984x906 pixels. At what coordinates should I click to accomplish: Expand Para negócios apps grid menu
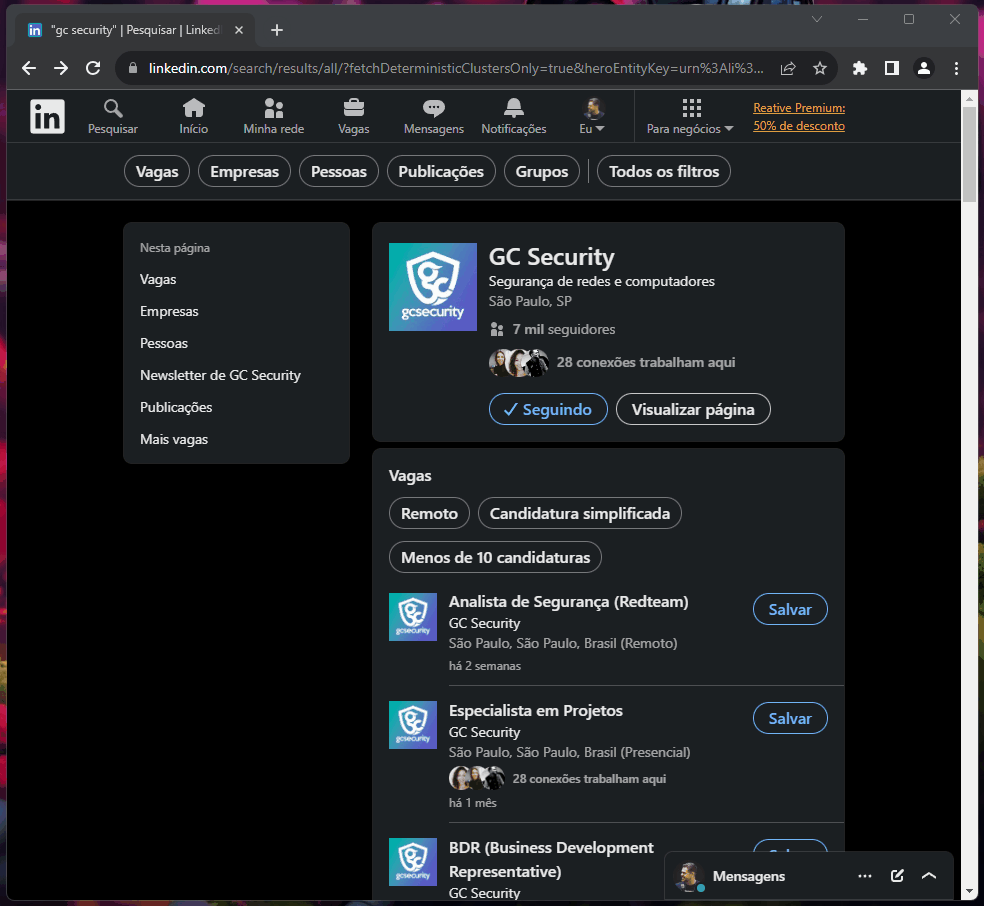coord(690,117)
